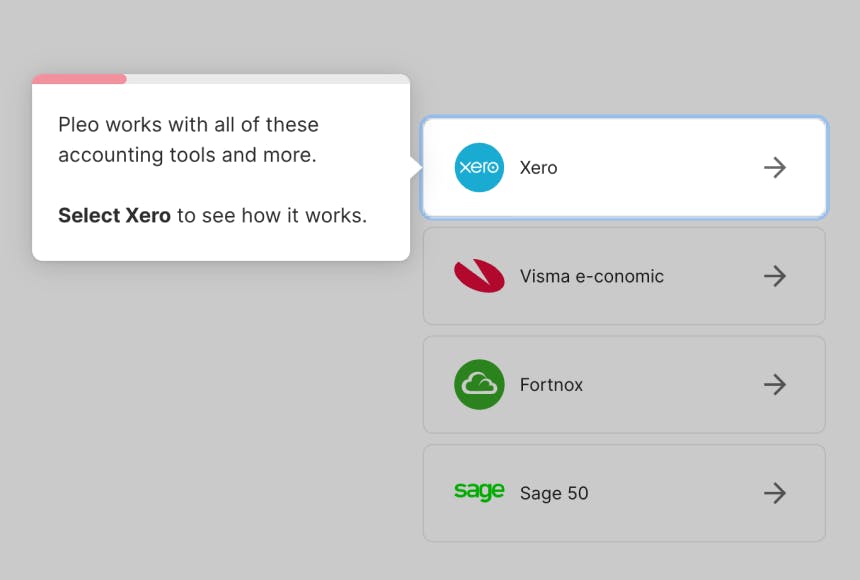Viewport: 860px width, 580px height.
Task: Click the blue Xero logo icon
Action: point(479,168)
